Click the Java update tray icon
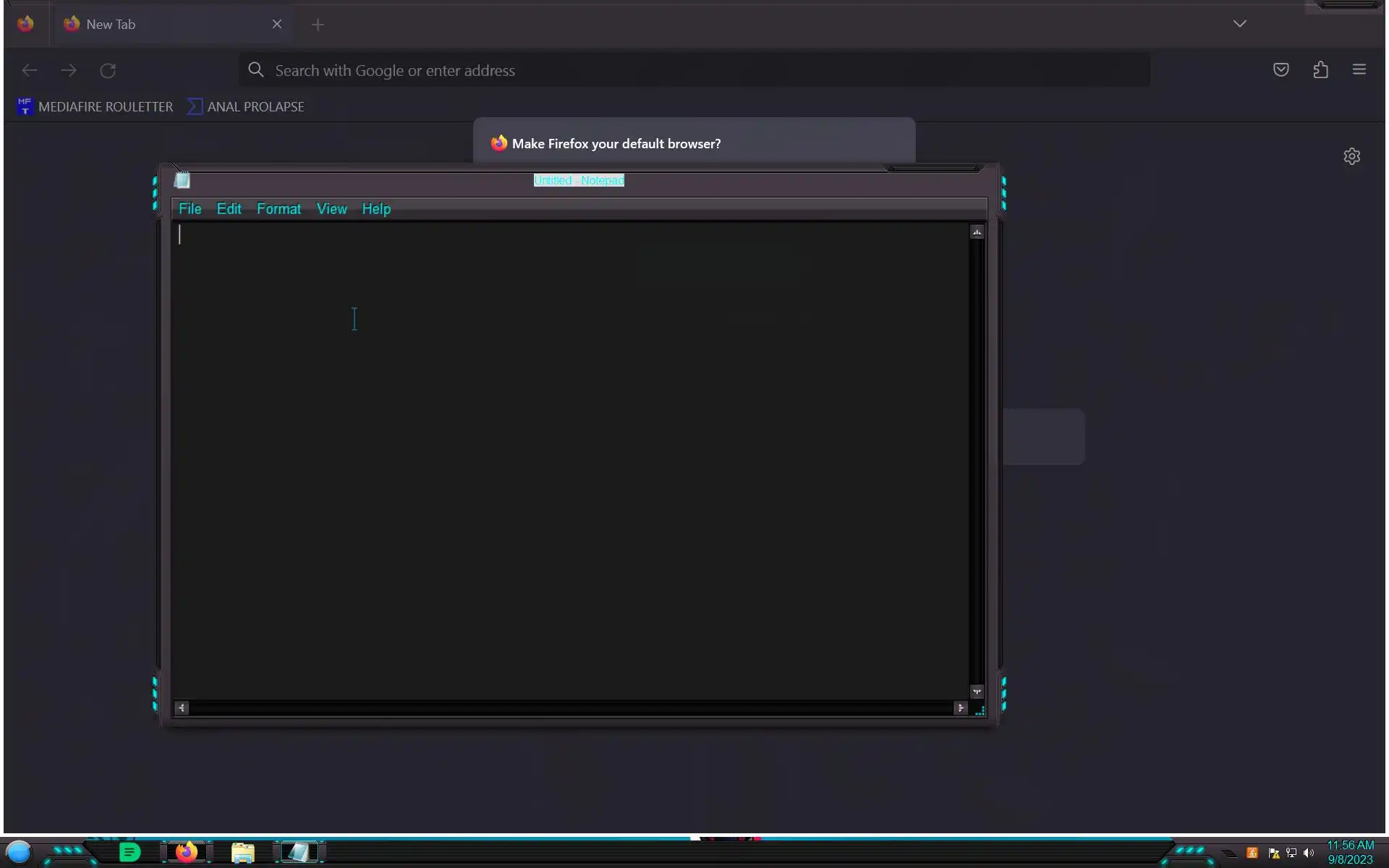 tap(1252, 853)
